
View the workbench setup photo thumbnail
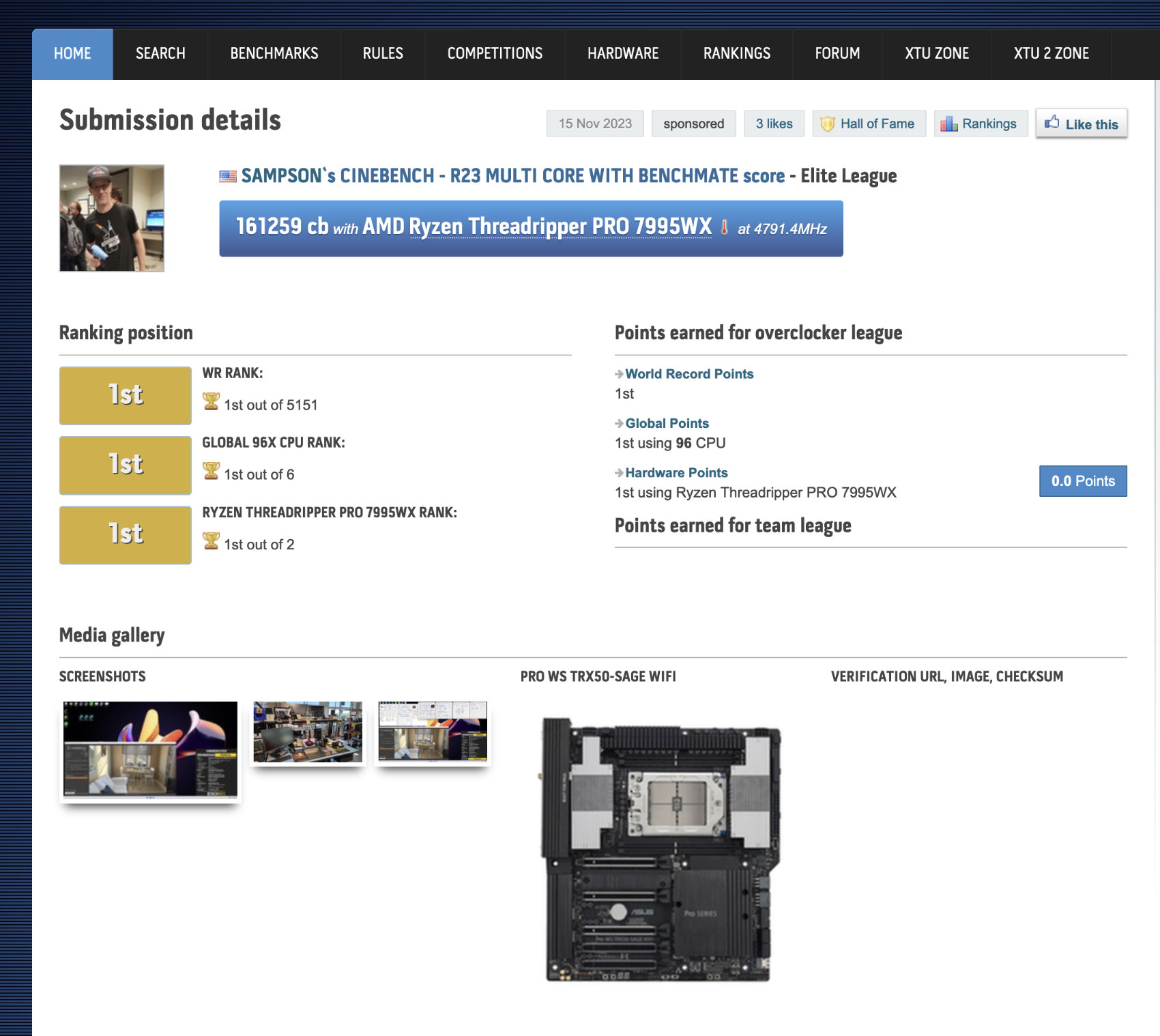[x=308, y=732]
